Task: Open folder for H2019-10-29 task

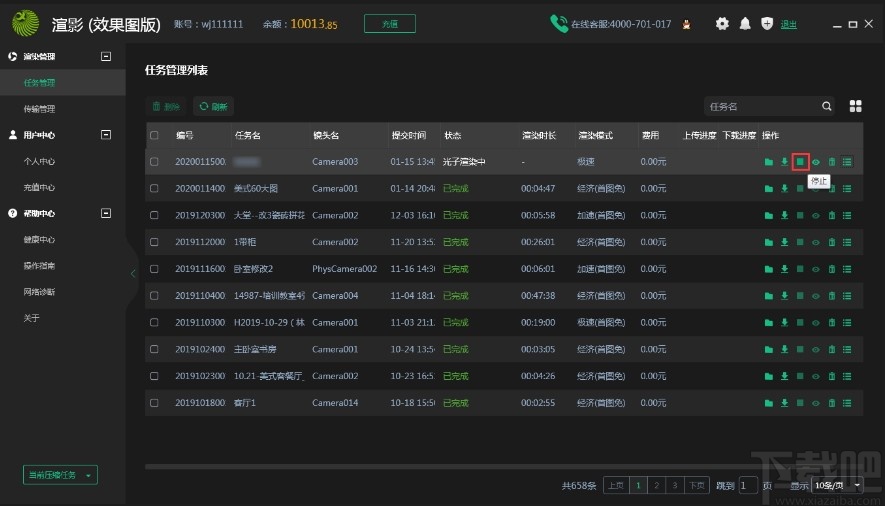Action: coord(768,323)
